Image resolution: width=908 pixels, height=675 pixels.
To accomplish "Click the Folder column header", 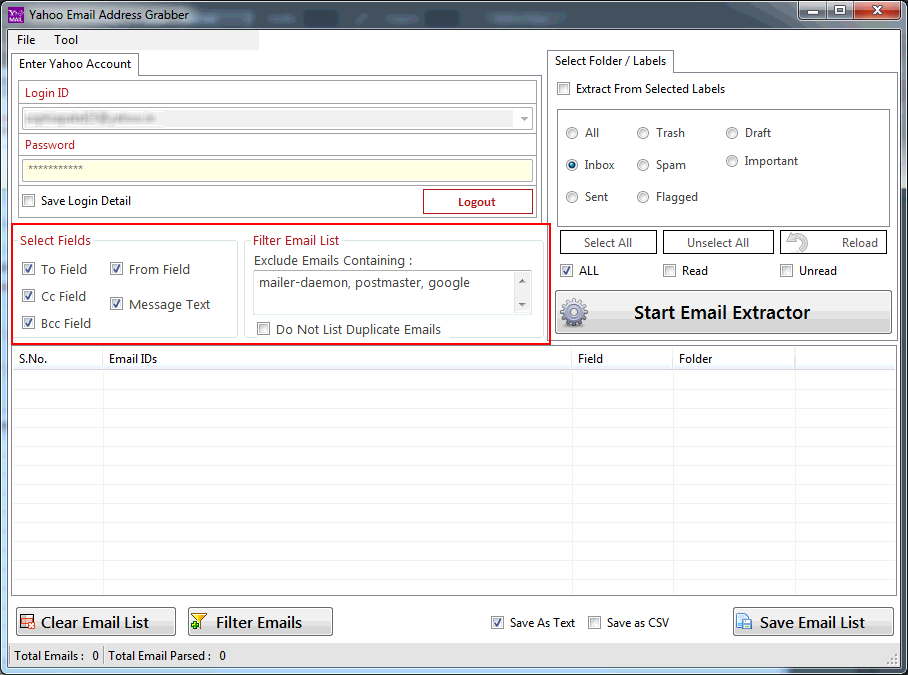I will pos(734,359).
